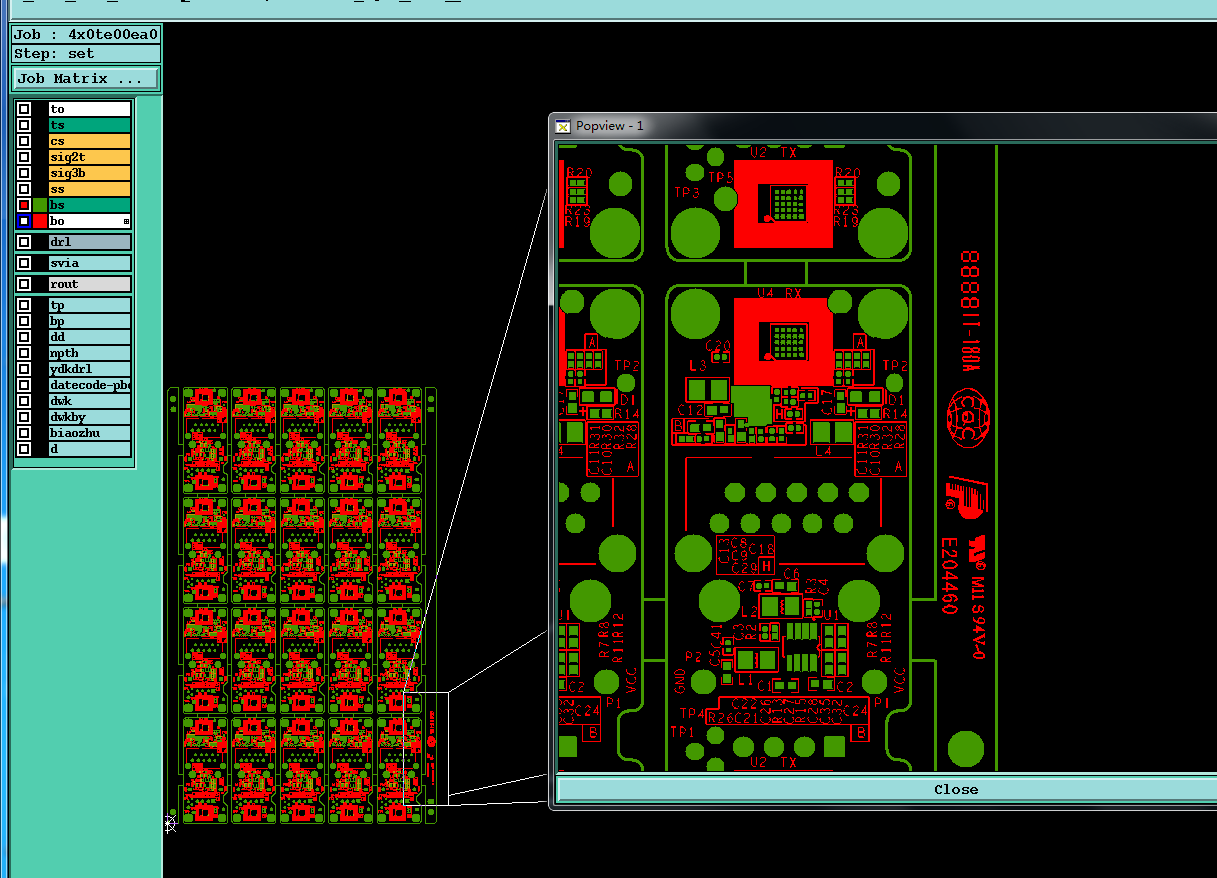Show the drl layer via its checkbox
The width and height of the screenshot is (1217, 878).
point(24,242)
